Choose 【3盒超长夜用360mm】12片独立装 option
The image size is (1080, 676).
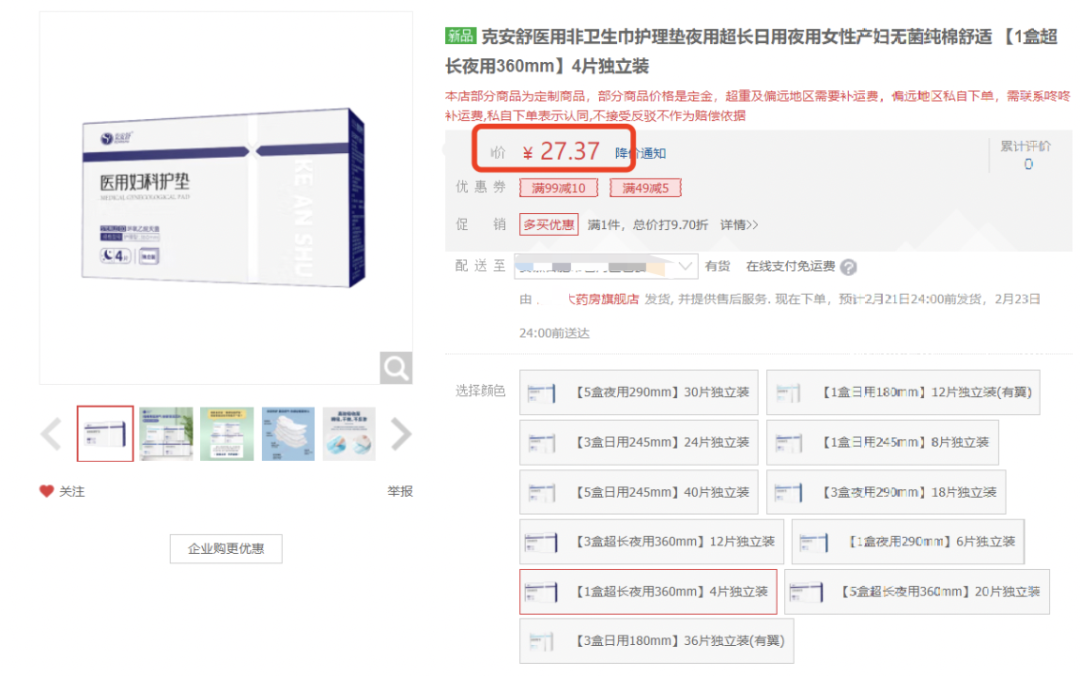(652, 542)
